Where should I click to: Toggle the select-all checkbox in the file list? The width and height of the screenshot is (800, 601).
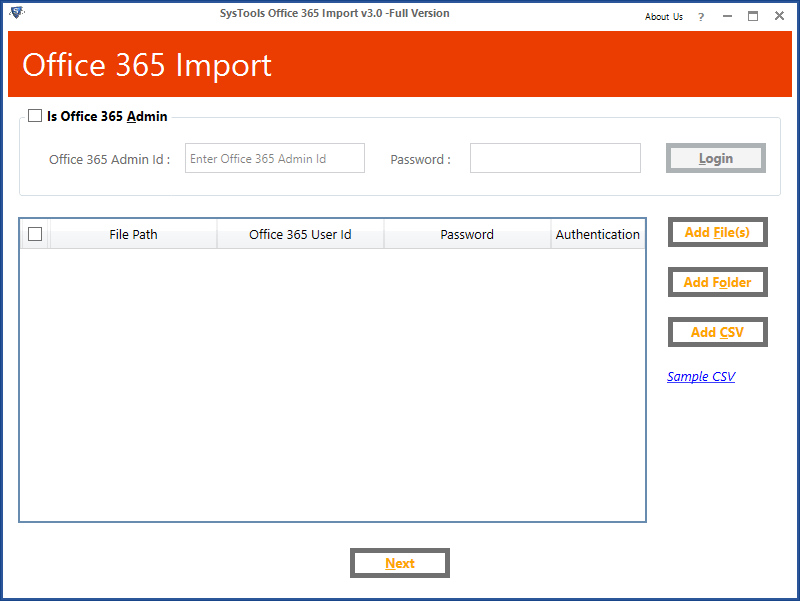click(35, 233)
